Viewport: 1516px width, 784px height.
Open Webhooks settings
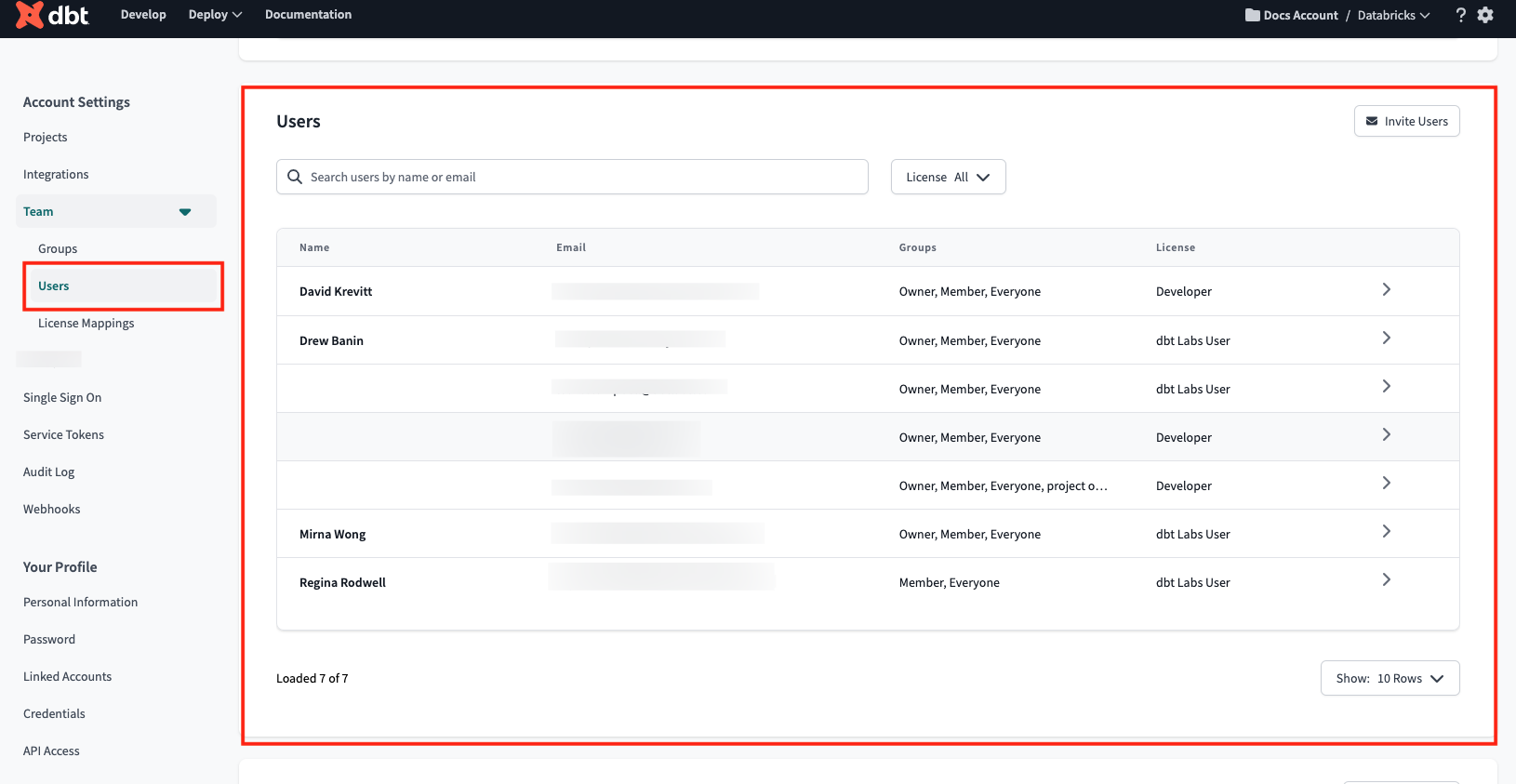[x=51, y=509]
